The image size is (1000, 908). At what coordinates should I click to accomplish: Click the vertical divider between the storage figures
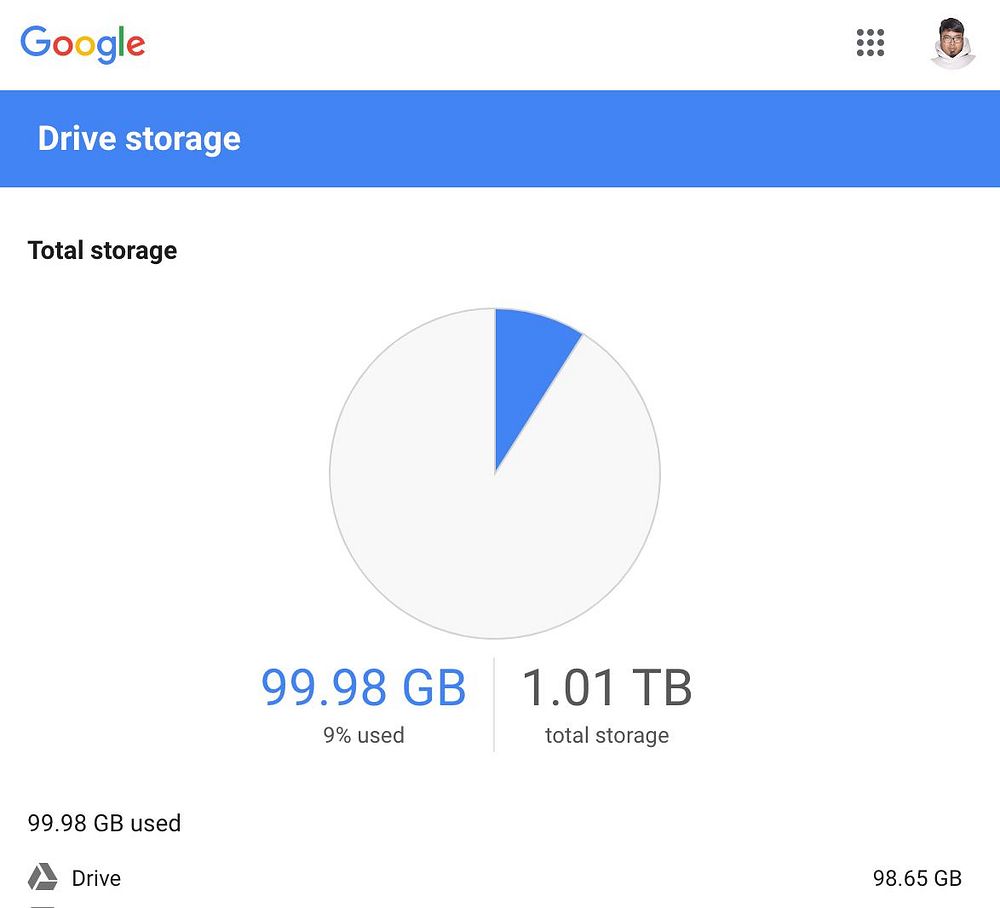pos(494,704)
